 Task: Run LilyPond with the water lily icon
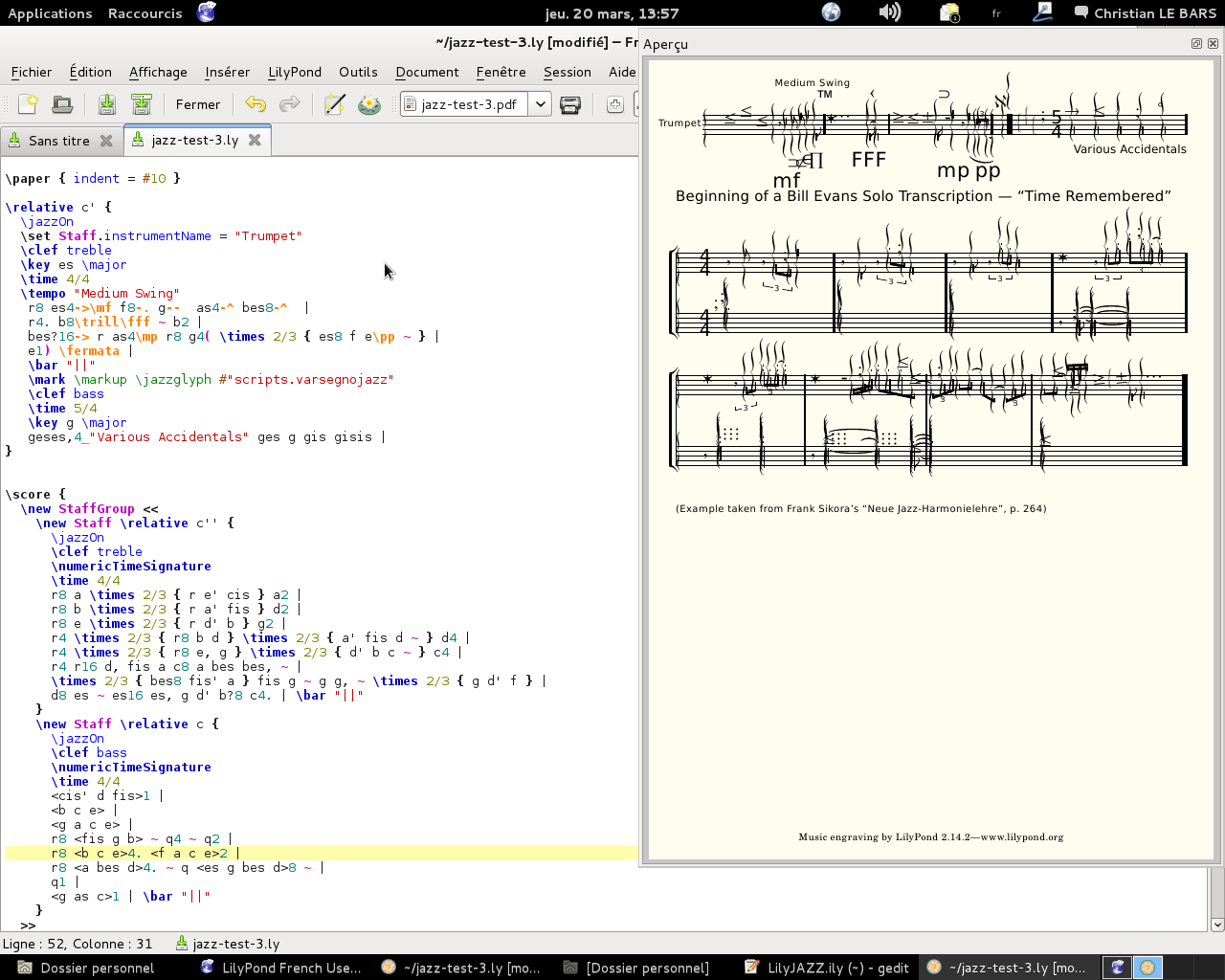[x=369, y=104]
